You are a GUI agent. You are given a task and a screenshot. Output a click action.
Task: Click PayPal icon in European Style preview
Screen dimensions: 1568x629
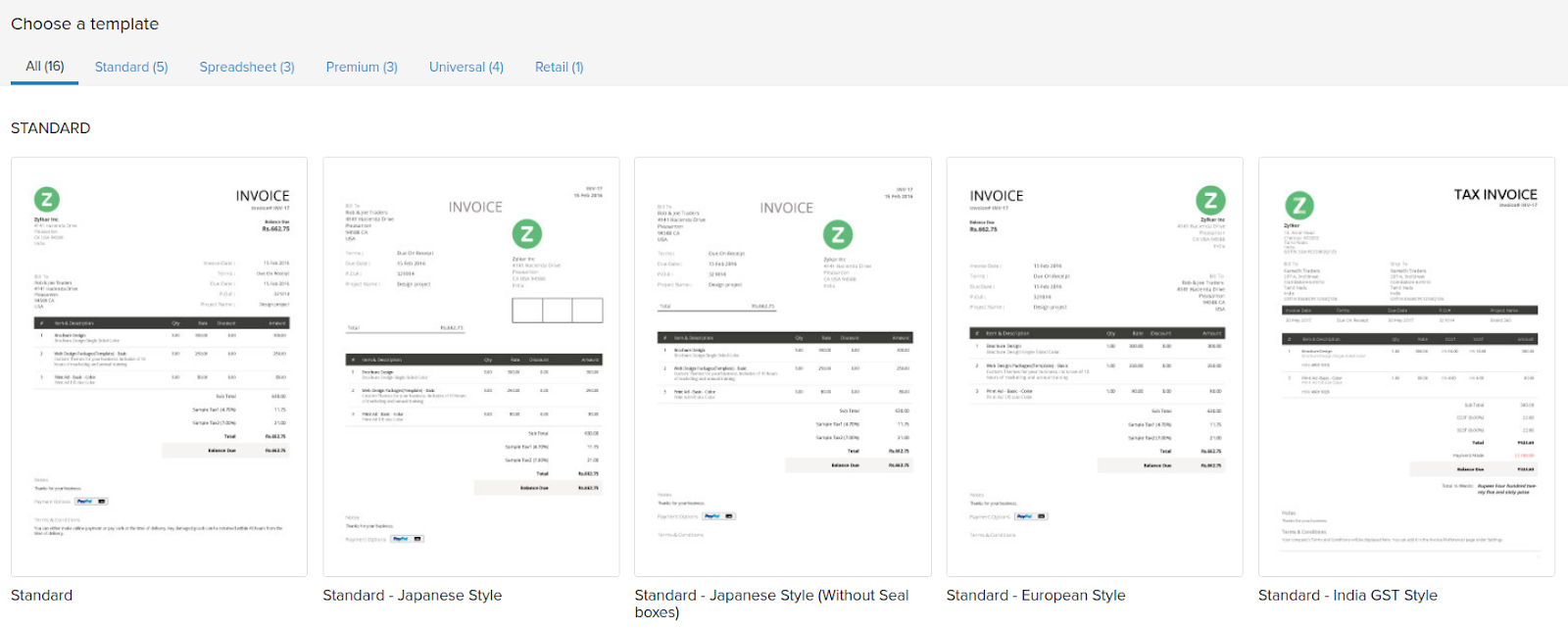[x=1024, y=516]
